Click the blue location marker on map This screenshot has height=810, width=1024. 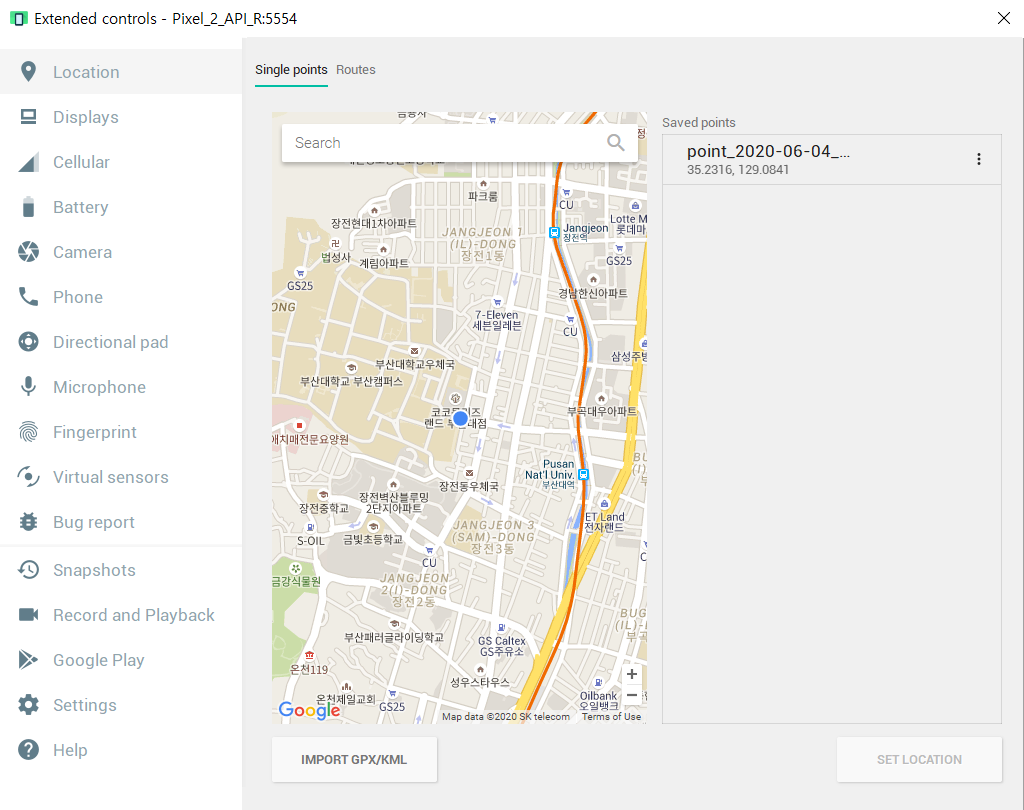click(460, 419)
